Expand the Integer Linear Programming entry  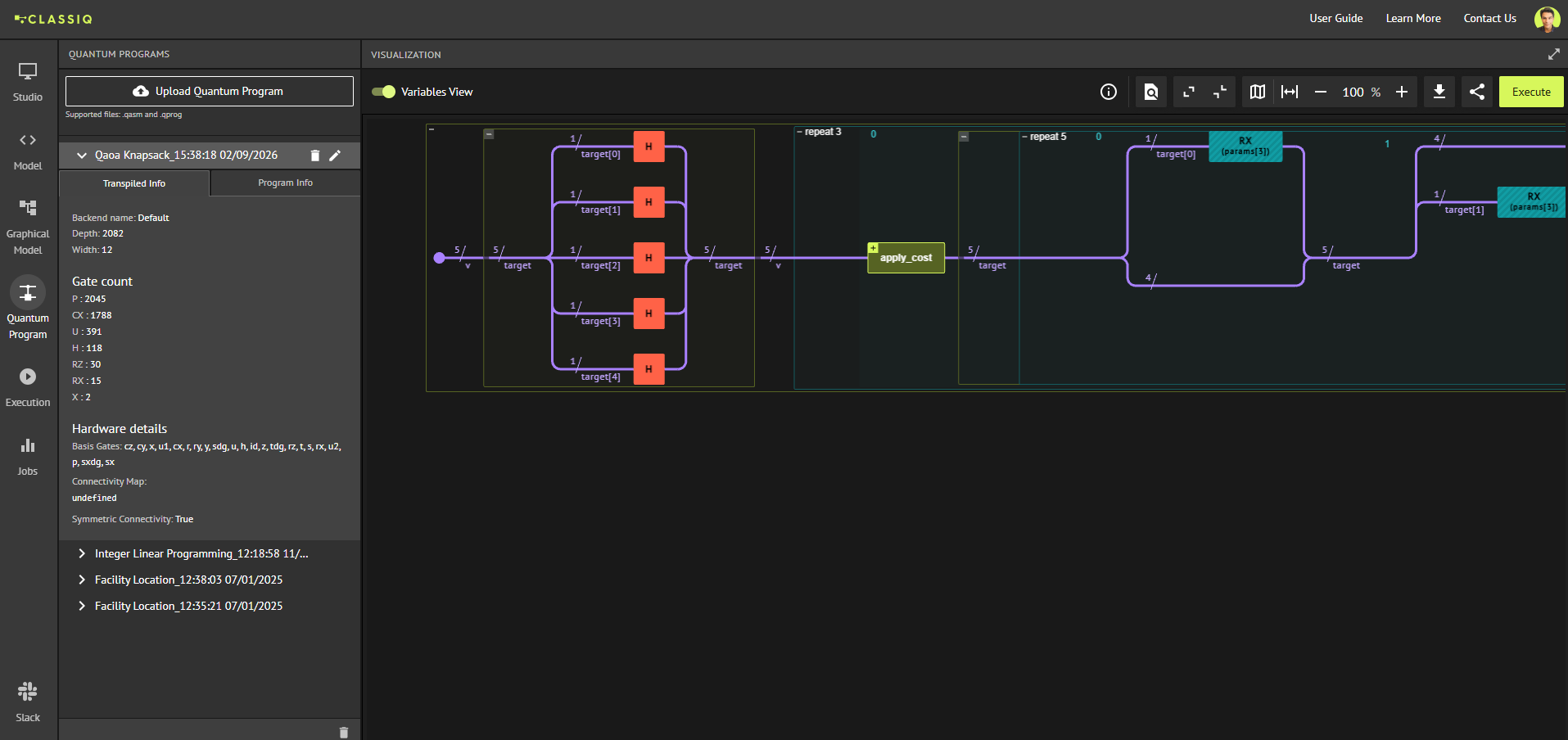click(x=81, y=553)
